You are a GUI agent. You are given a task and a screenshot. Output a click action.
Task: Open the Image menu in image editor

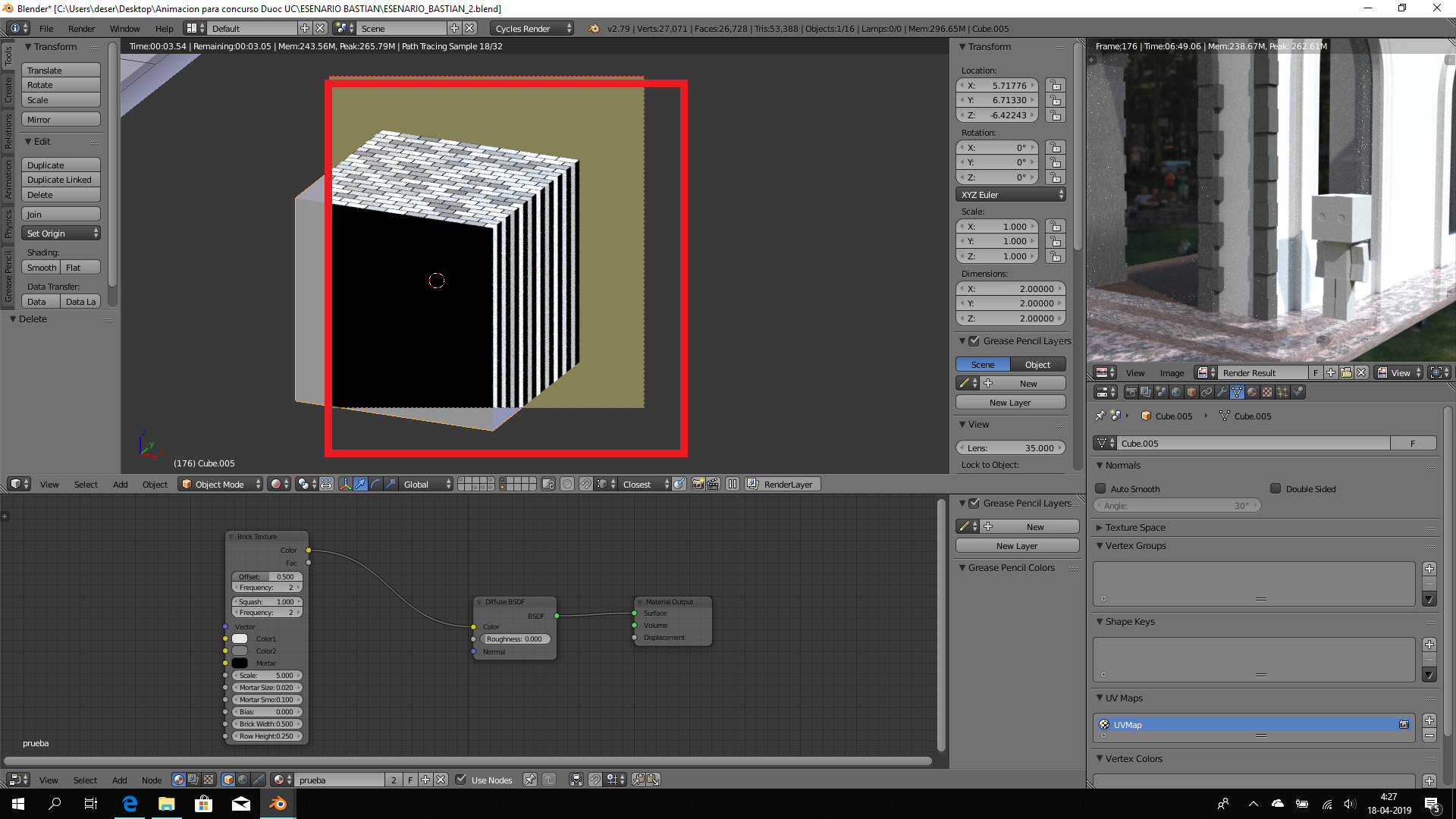1171,373
